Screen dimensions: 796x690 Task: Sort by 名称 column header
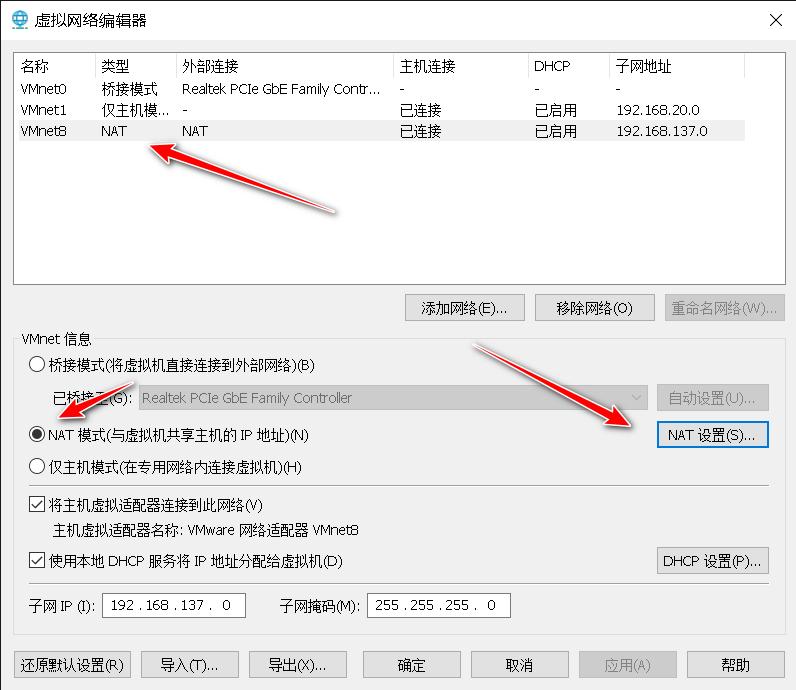[x=56, y=66]
